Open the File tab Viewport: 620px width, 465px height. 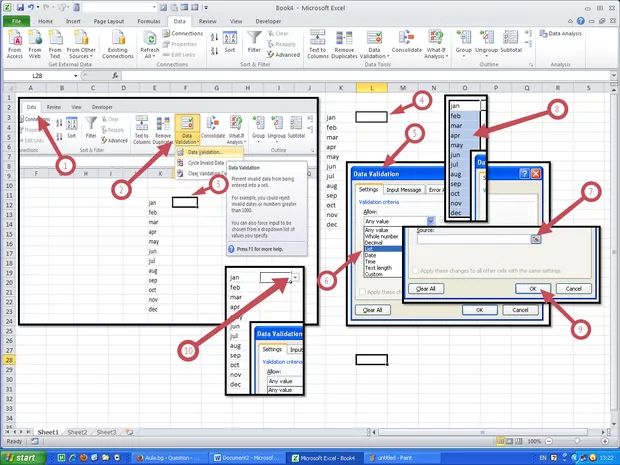(x=17, y=21)
